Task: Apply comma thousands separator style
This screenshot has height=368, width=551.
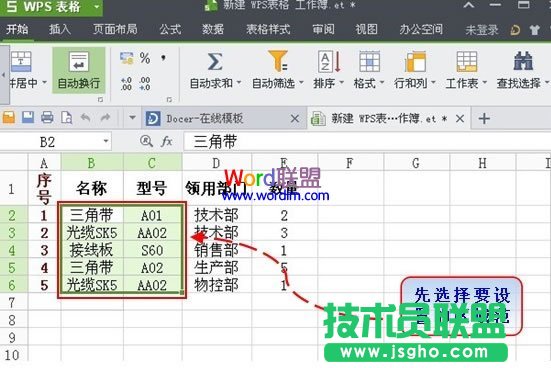Action: [x=163, y=58]
